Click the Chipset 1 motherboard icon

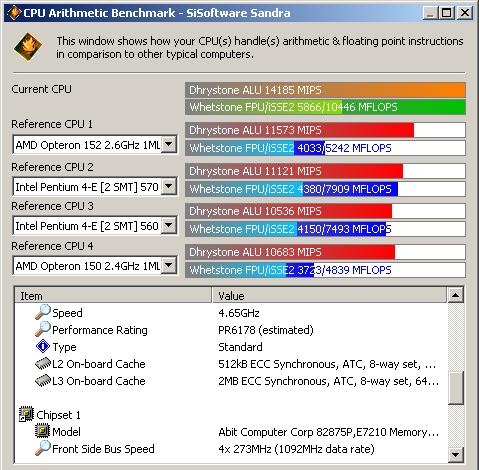tap(26, 414)
